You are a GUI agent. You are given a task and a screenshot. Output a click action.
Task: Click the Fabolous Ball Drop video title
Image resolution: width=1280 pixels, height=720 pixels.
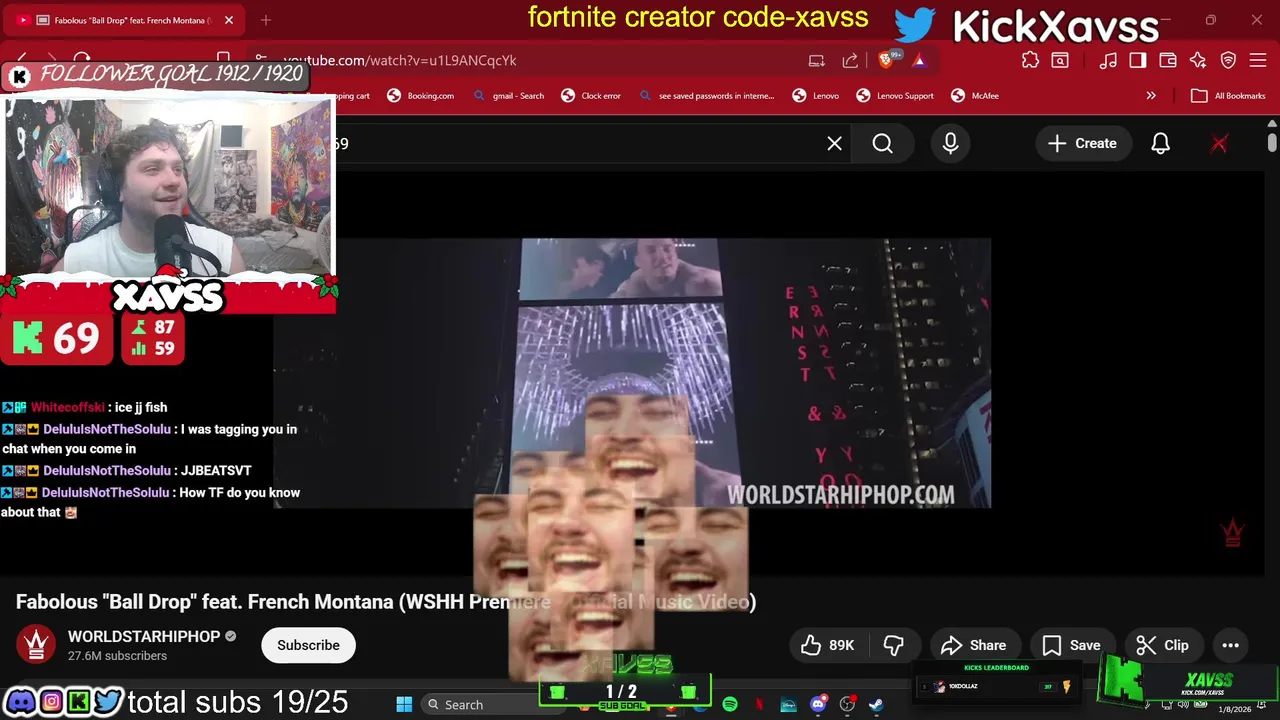(x=386, y=602)
